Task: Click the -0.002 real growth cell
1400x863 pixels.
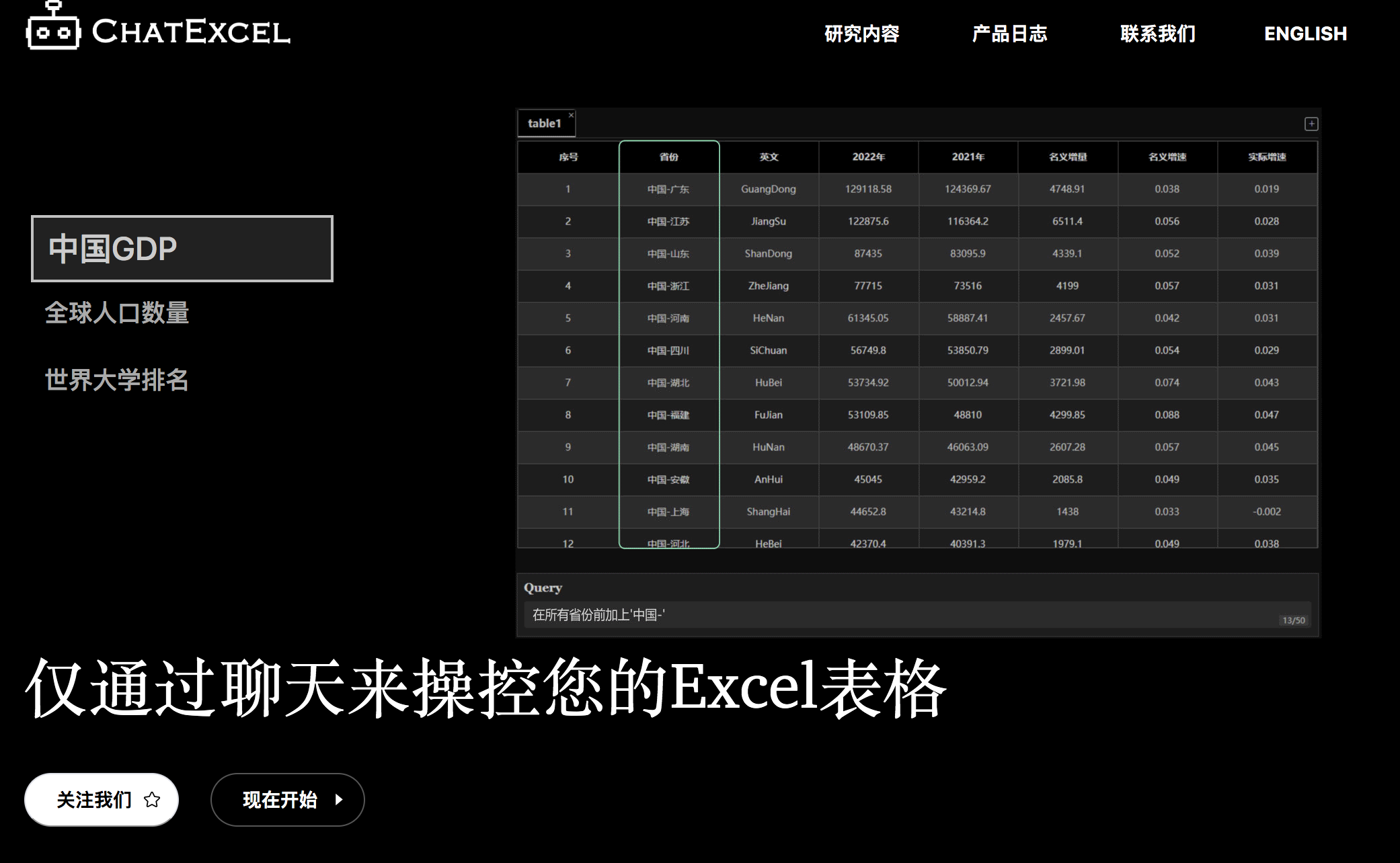Action: click(1267, 512)
